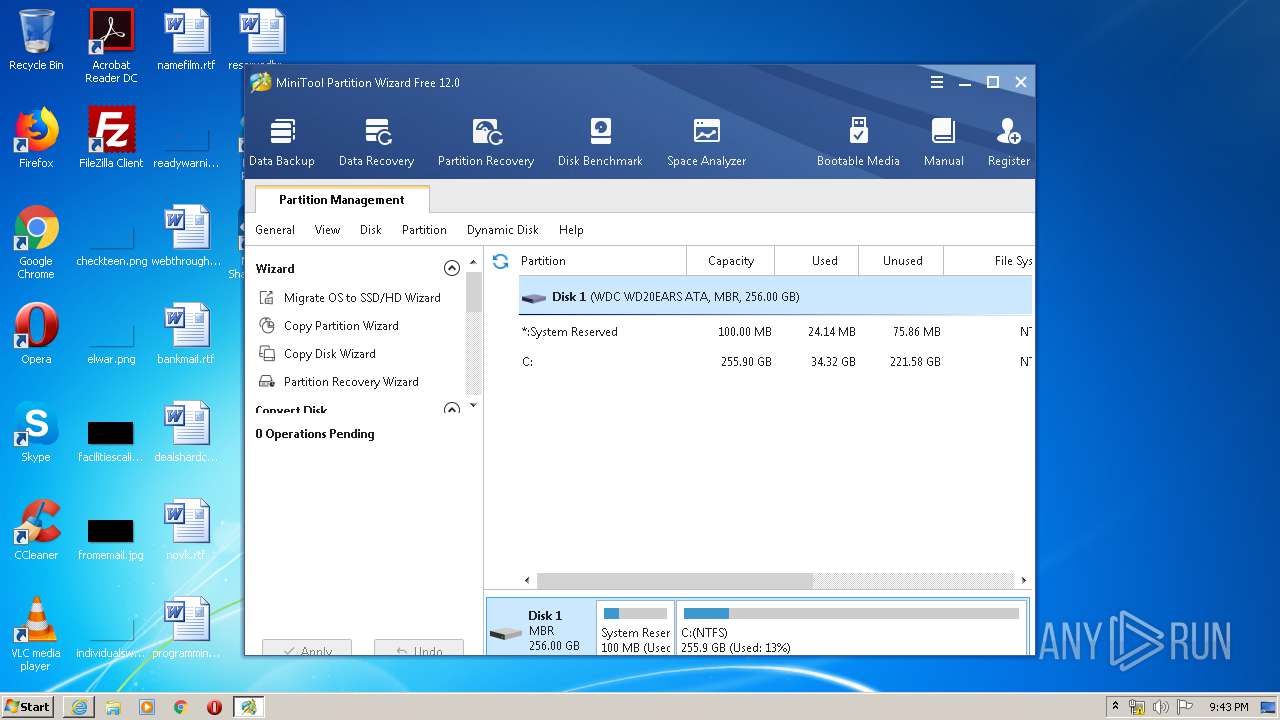
Task: Open CCleaner desktop shortcut
Action: tap(36, 530)
